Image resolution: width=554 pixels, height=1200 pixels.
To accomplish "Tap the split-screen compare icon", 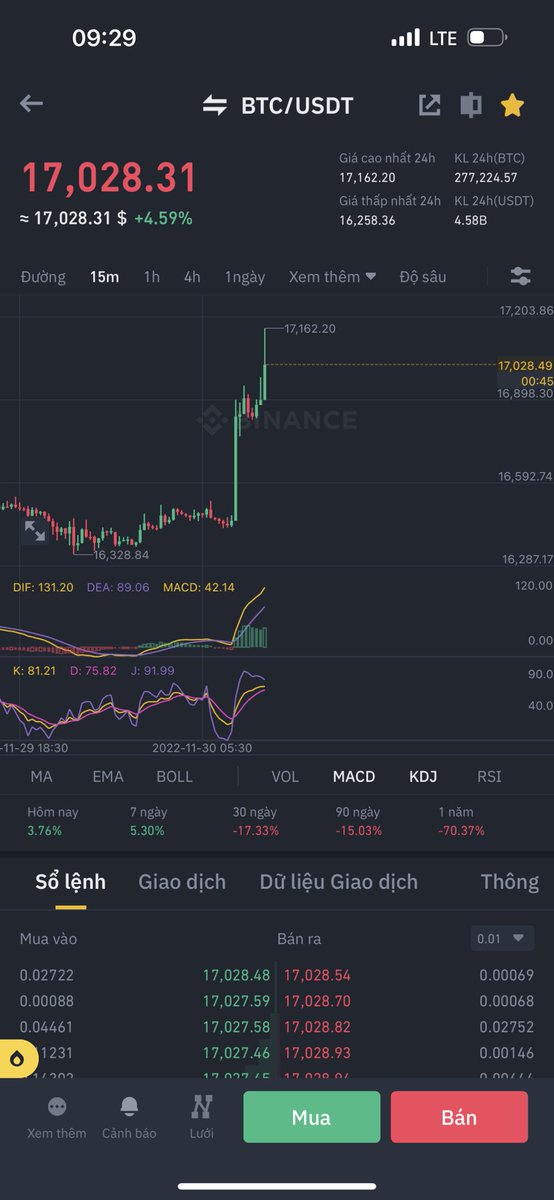I will [470, 105].
